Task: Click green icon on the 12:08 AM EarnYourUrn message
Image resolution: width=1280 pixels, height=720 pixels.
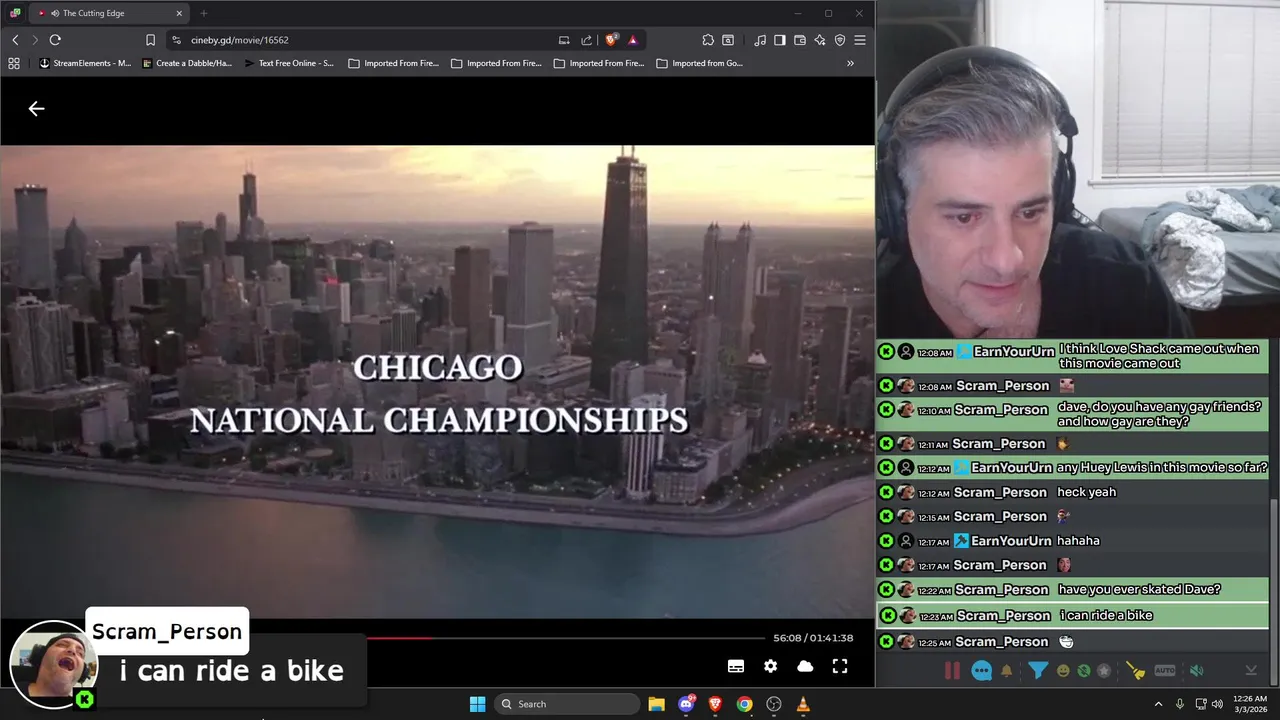Action: [x=886, y=351]
